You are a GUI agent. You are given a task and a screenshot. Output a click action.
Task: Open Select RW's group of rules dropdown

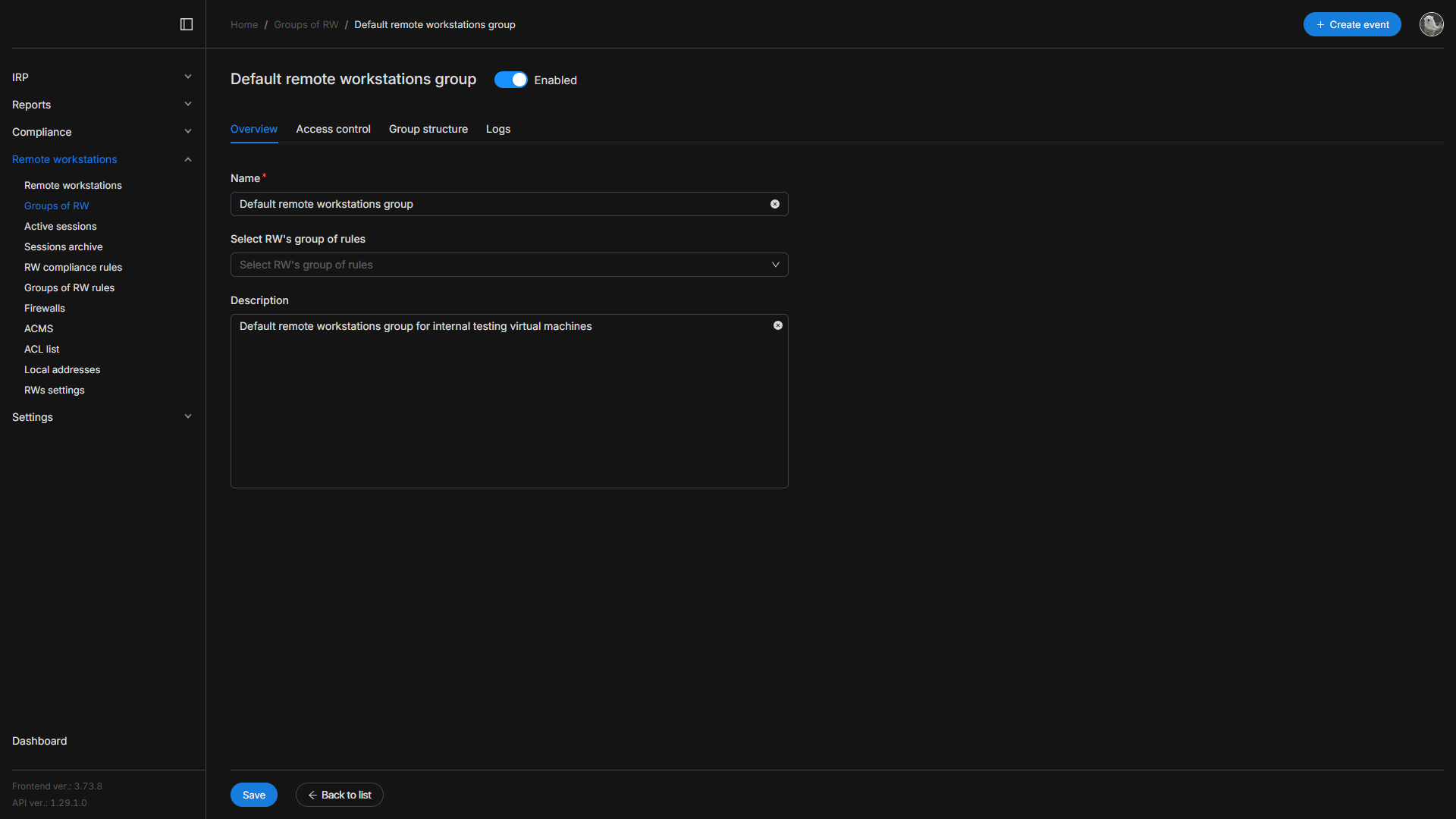509,265
